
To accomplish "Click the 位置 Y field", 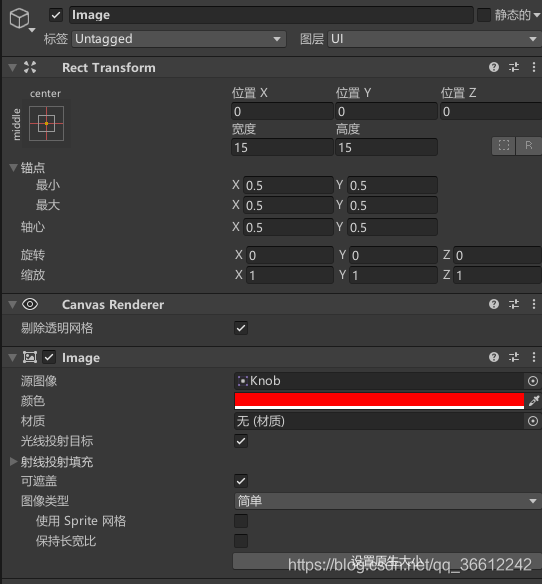I will [x=386, y=111].
